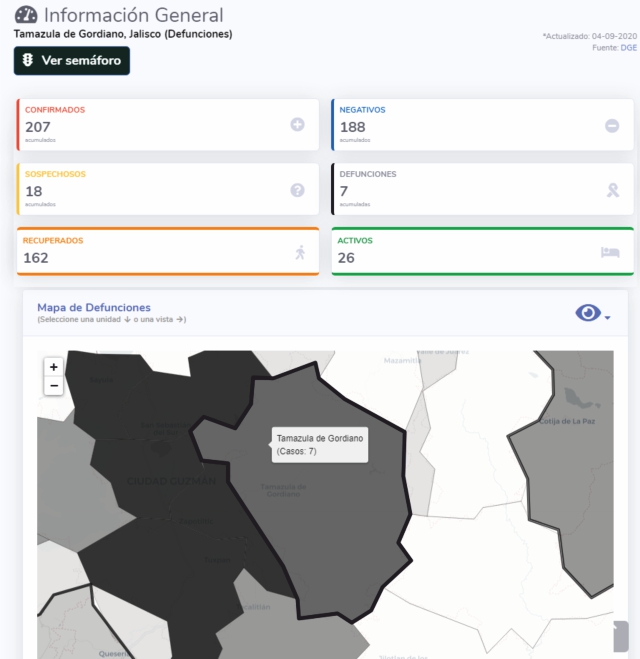
Task: Click the traffic light icon on the semáforo button
Action: pos(28,61)
